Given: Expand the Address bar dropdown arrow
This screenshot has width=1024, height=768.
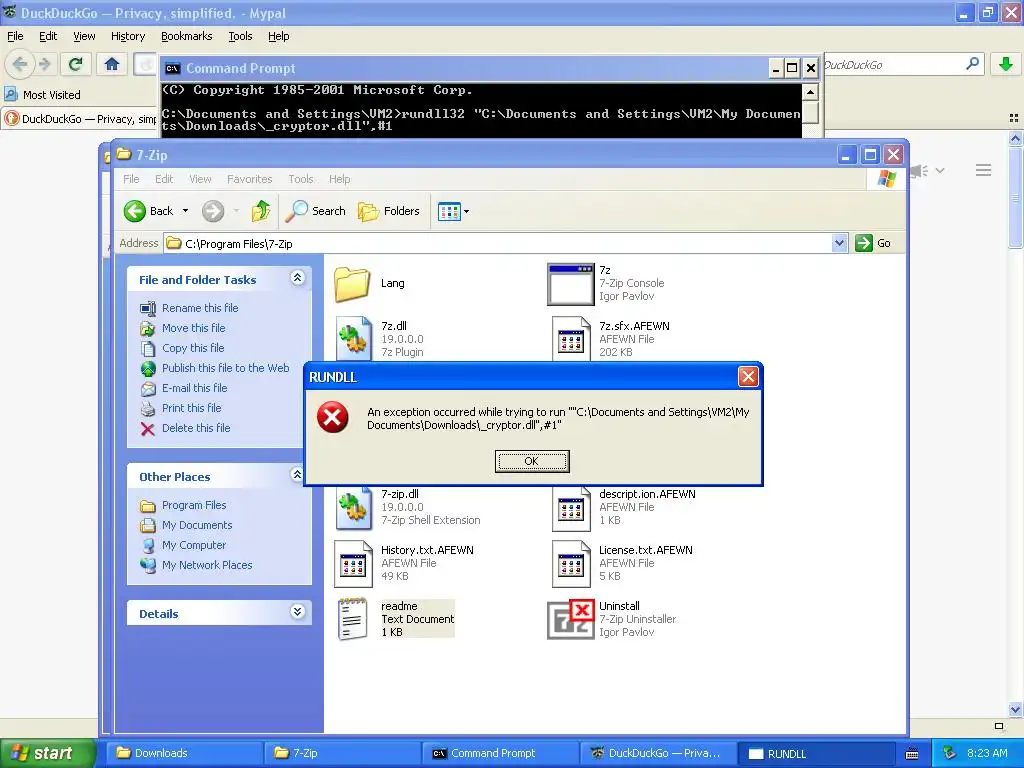Looking at the screenshot, I should [x=840, y=244].
